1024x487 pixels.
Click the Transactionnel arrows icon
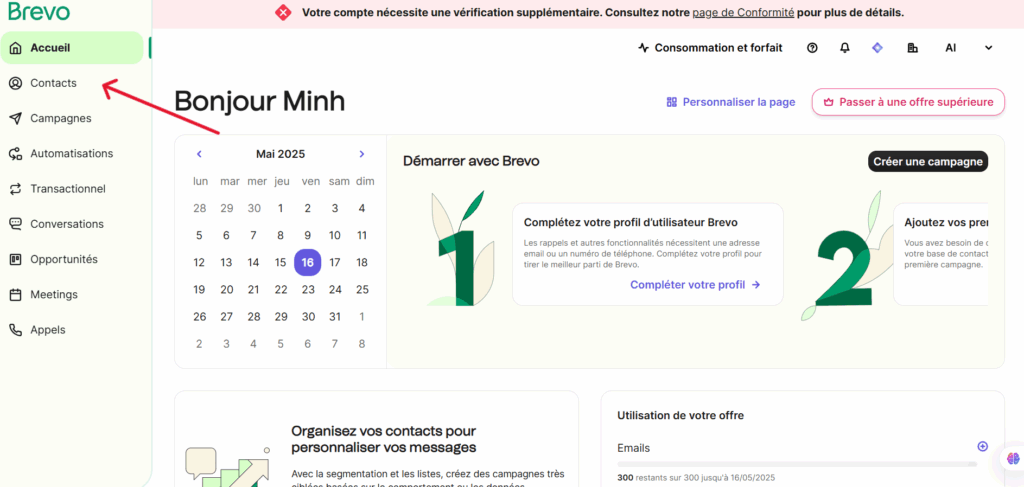pyautogui.click(x=16, y=189)
